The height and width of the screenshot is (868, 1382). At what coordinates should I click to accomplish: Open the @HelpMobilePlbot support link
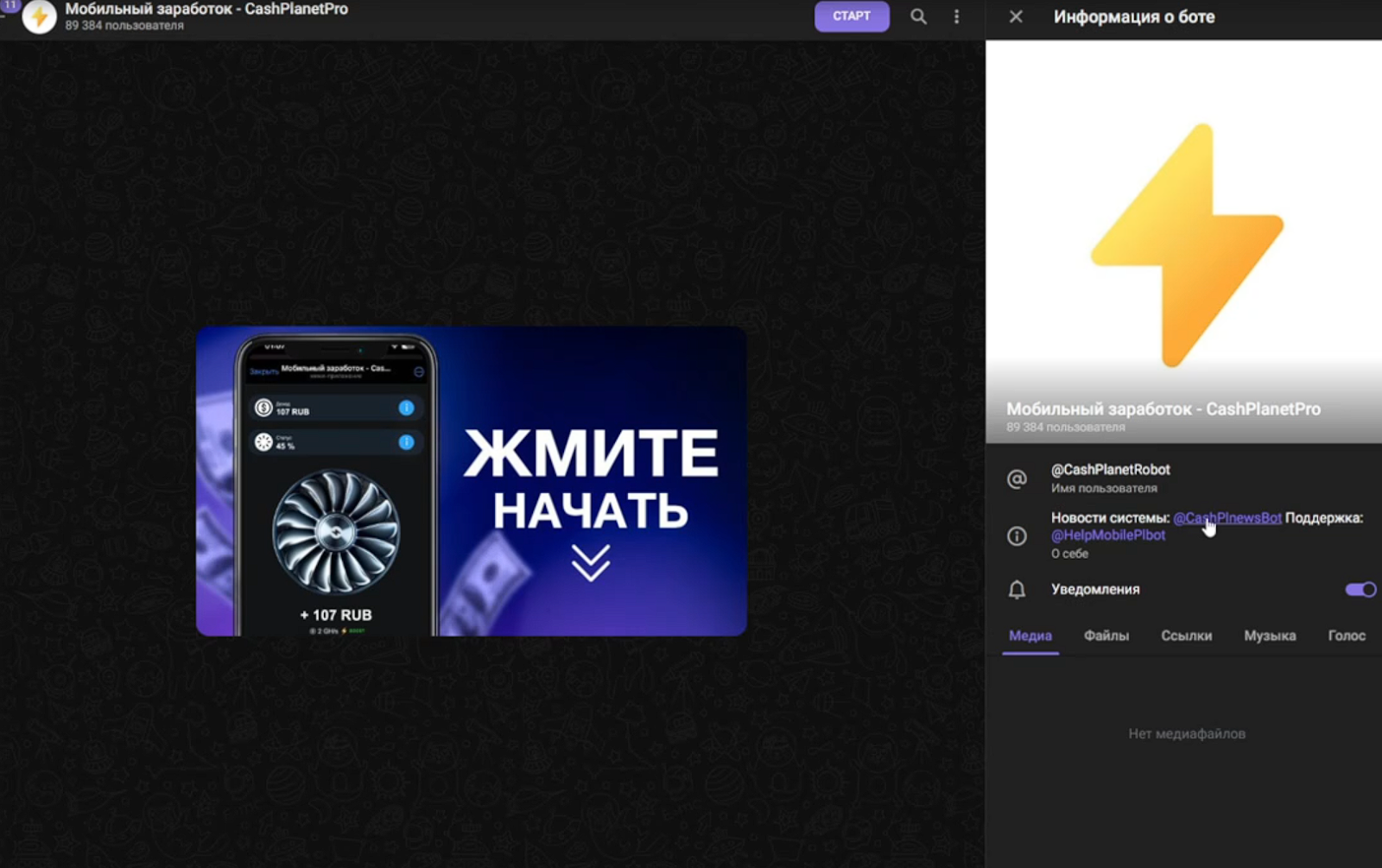click(1107, 535)
